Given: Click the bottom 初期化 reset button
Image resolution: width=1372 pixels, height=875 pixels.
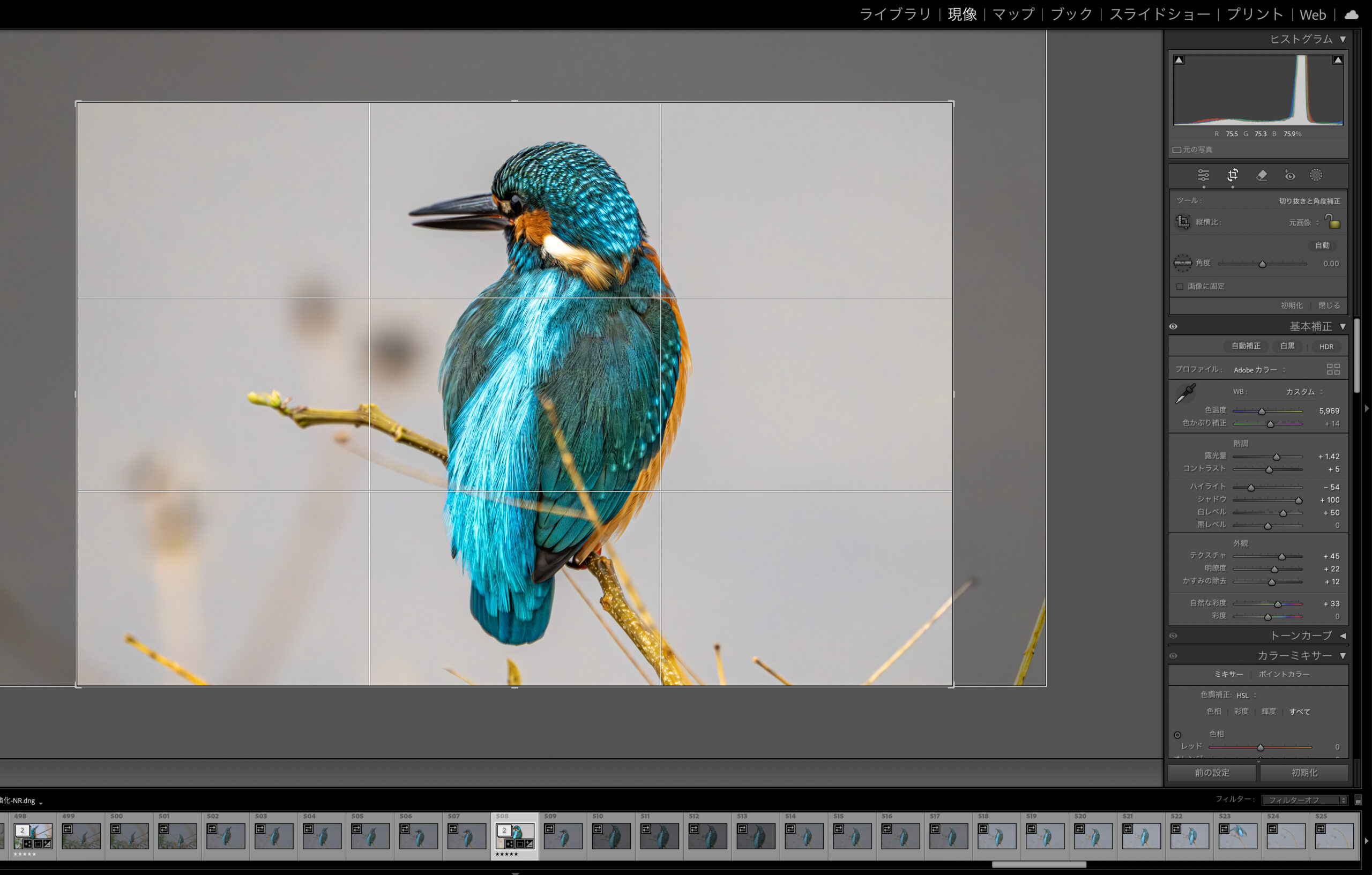Looking at the screenshot, I should pos(1303,773).
